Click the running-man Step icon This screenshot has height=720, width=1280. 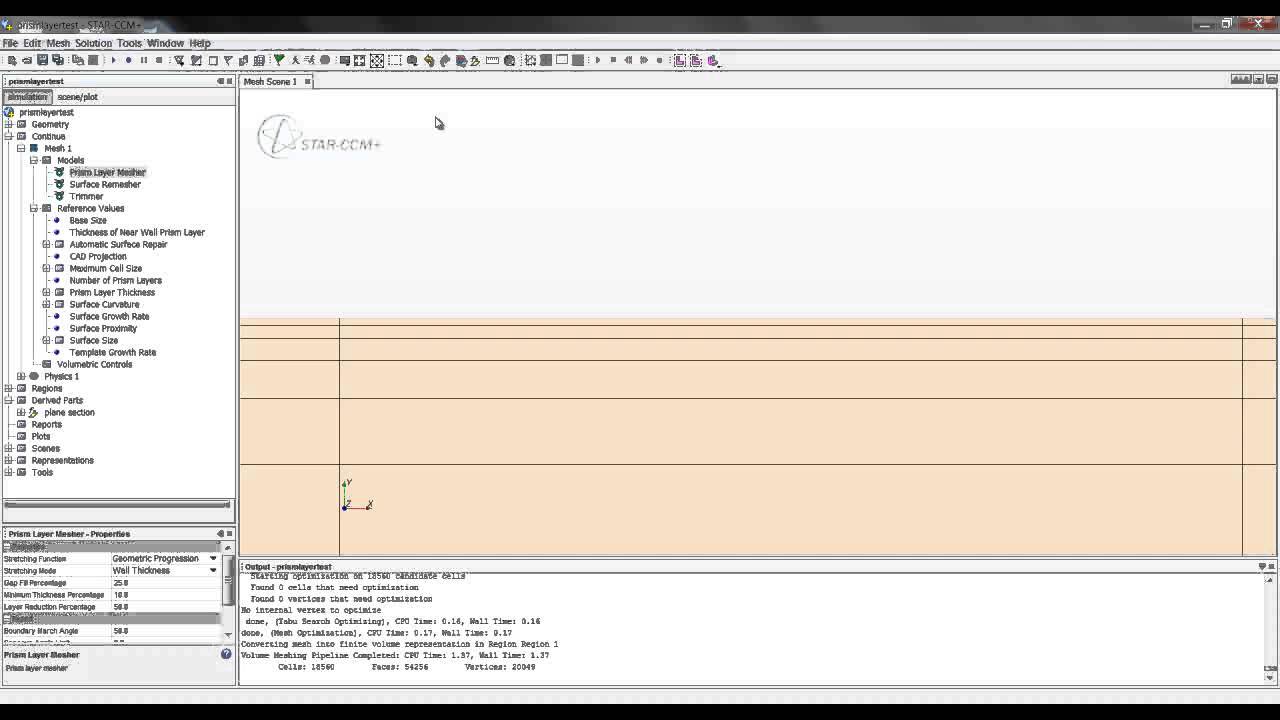[x=310, y=60]
